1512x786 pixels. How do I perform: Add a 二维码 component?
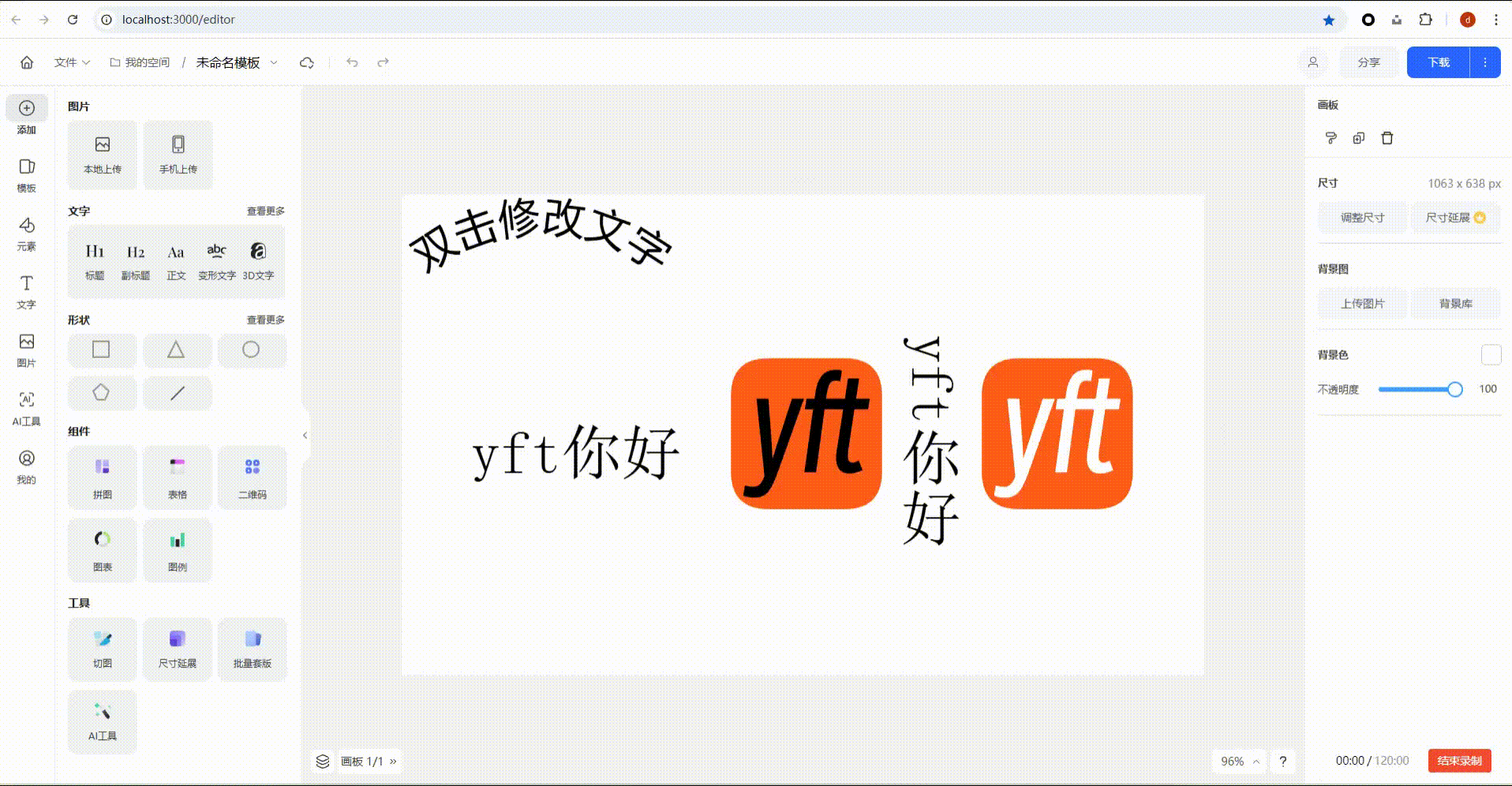(x=252, y=477)
